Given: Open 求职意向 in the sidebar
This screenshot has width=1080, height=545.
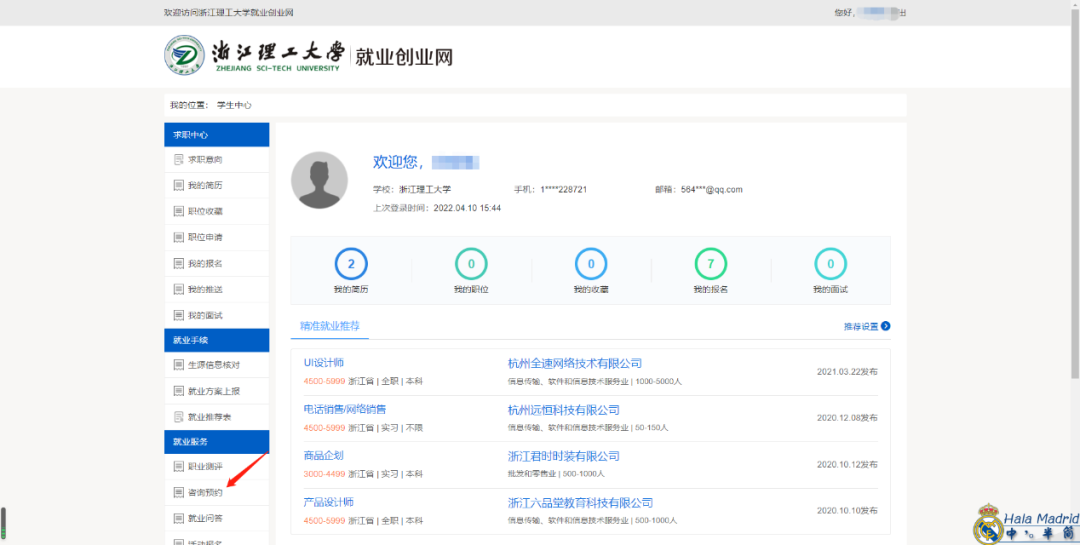Looking at the screenshot, I should 205,160.
